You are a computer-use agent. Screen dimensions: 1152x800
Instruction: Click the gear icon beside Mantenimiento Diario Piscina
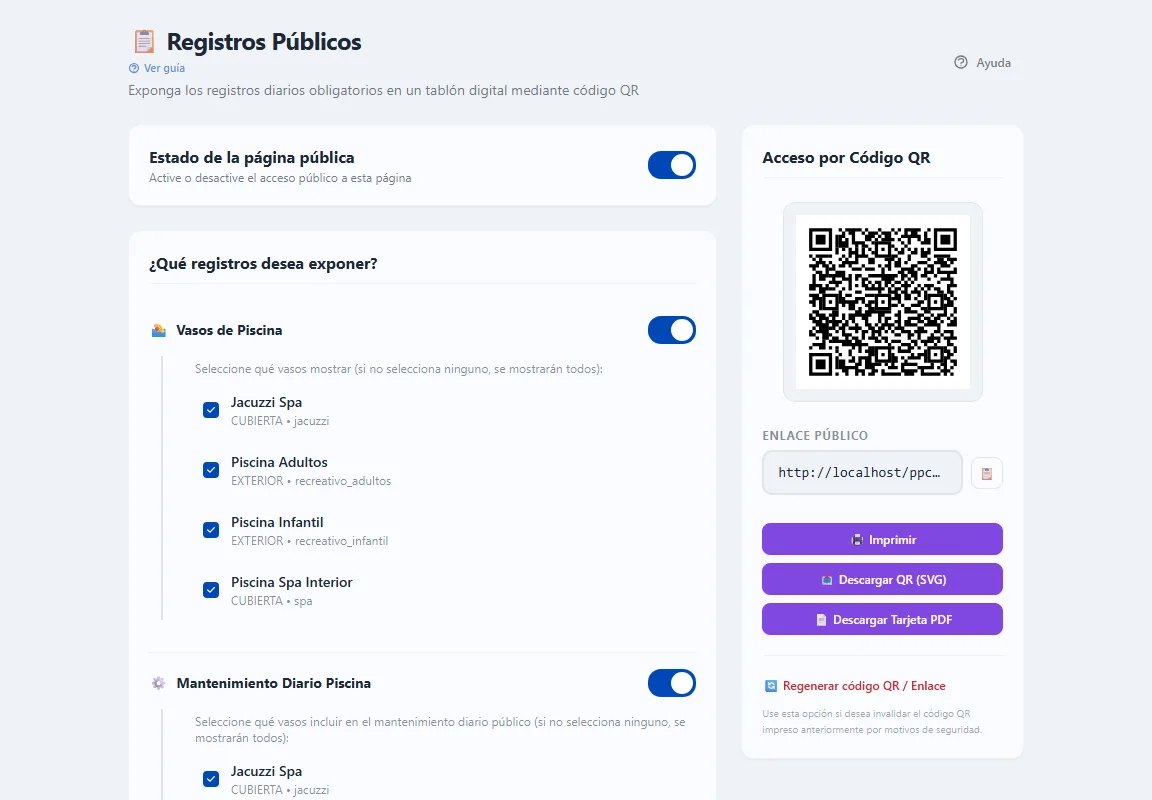(x=159, y=683)
